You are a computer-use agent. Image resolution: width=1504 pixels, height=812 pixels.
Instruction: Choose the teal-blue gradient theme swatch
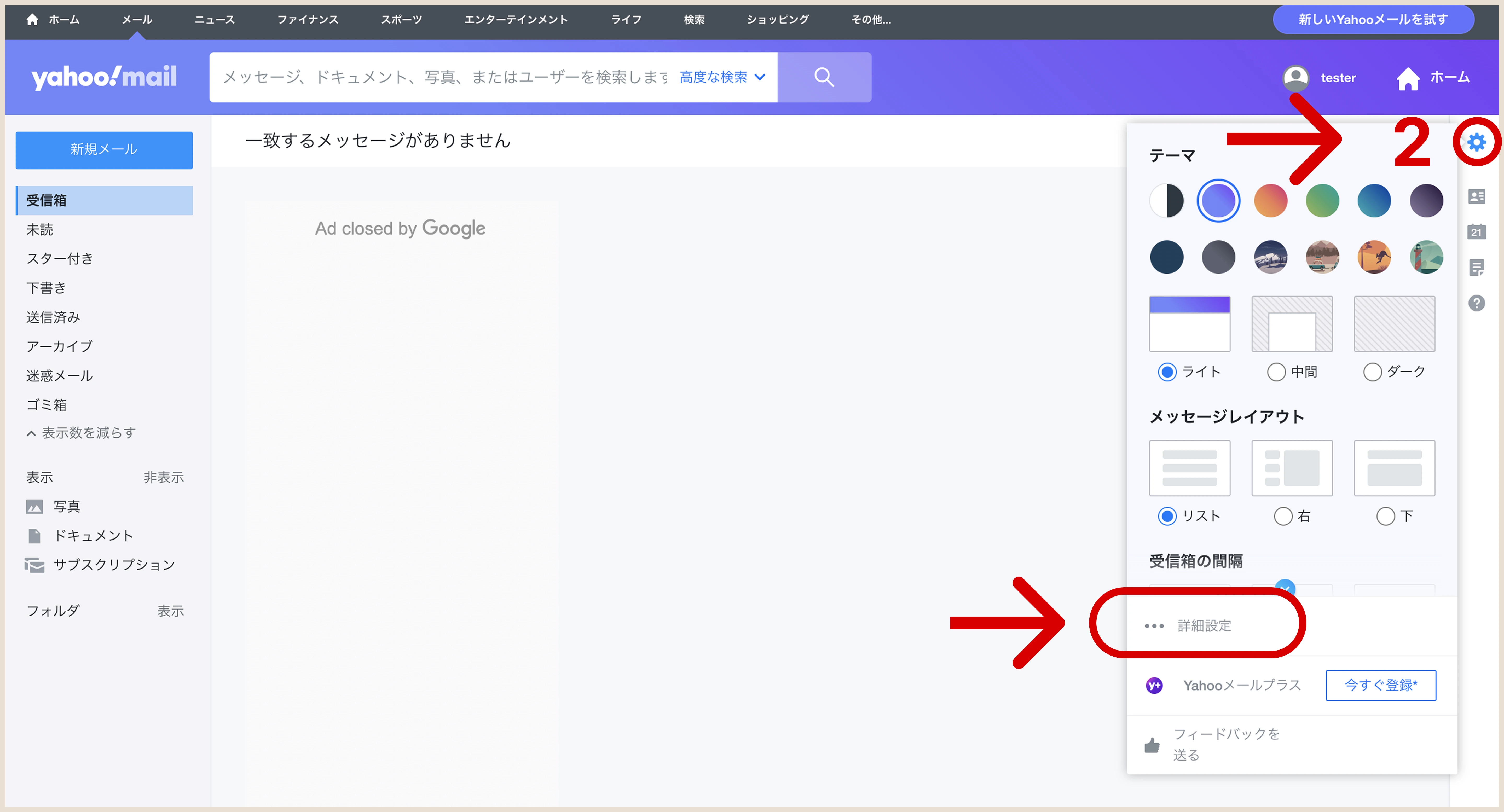pyautogui.click(x=1374, y=201)
